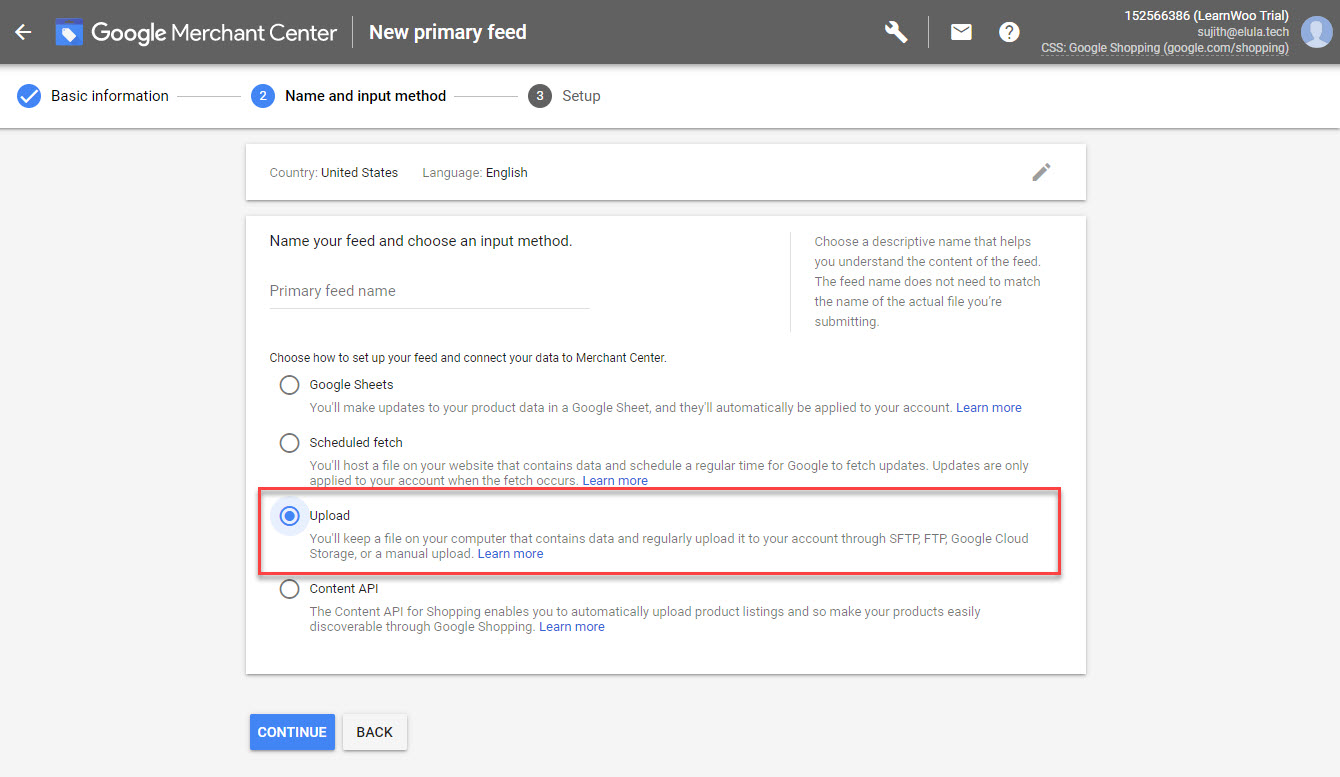The height and width of the screenshot is (777, 1340).
Task: Select the Upload radio button
Action: (289, 516)
